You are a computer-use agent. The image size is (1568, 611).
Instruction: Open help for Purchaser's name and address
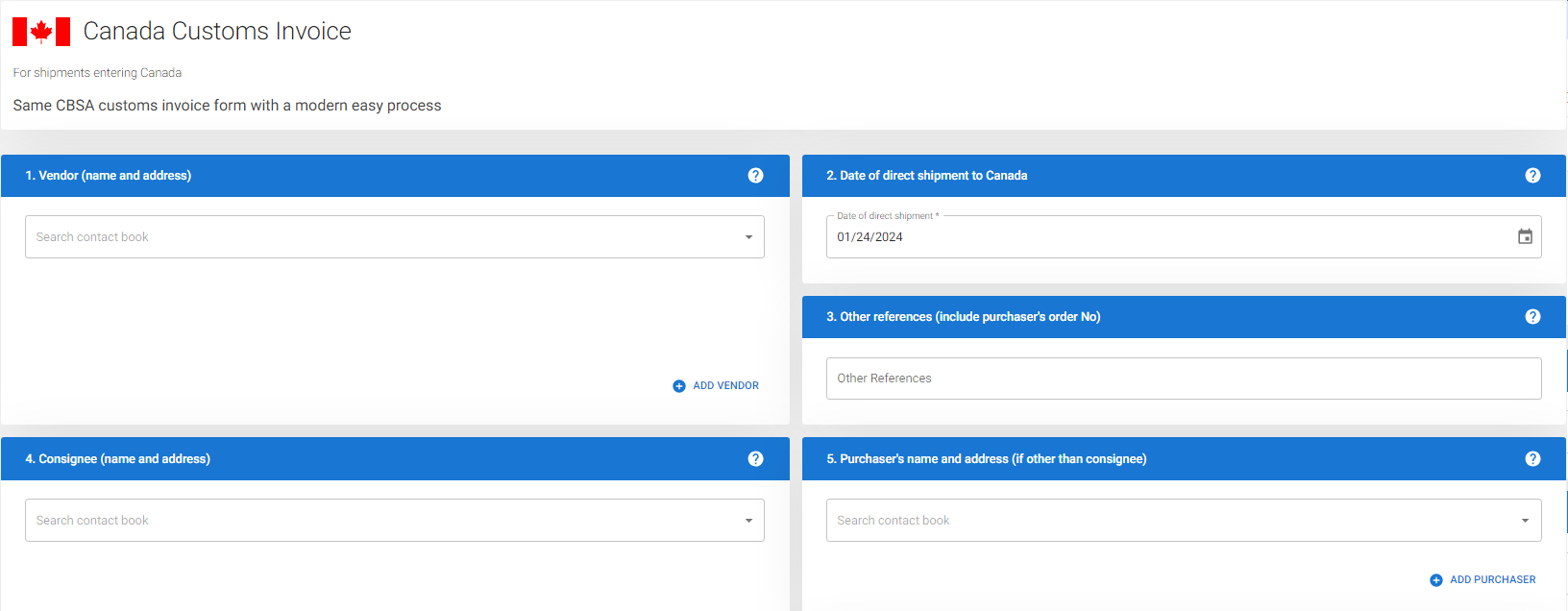(1532, 459)
